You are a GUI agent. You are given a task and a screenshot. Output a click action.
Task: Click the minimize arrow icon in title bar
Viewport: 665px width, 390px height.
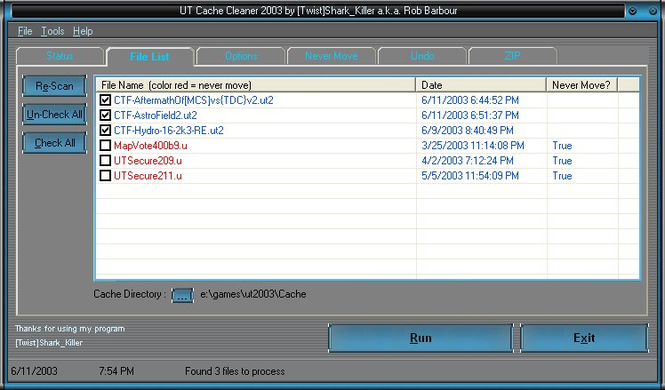(633, 11)
